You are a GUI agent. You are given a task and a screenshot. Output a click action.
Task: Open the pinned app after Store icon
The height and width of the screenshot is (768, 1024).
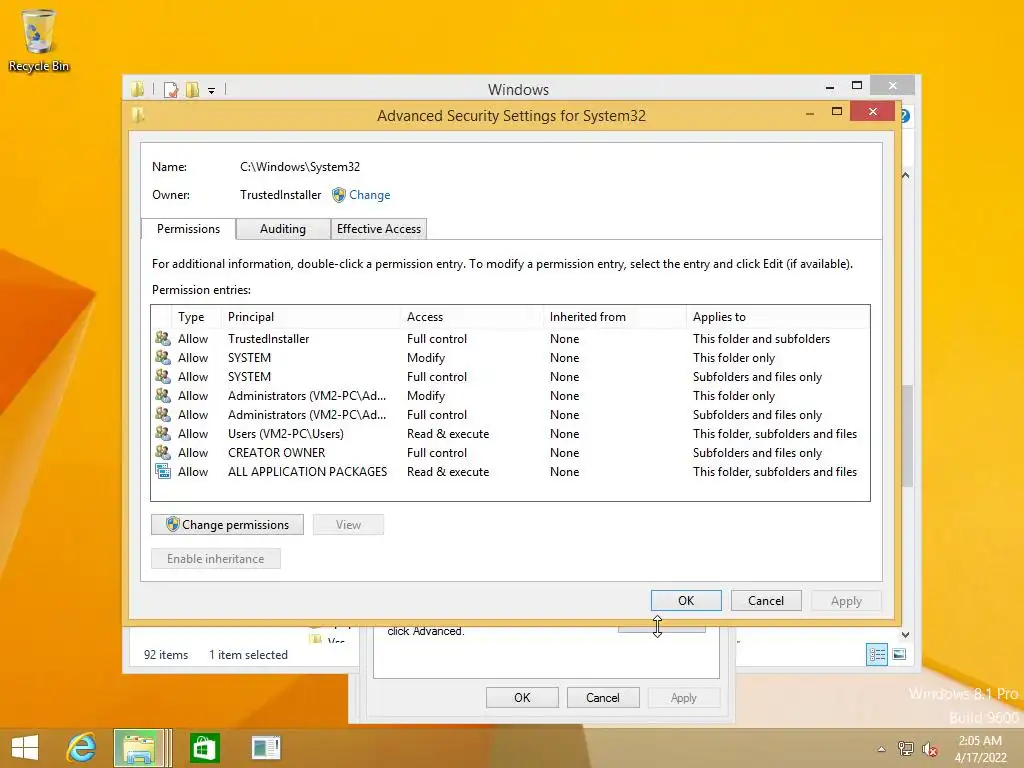coord(266,748)
